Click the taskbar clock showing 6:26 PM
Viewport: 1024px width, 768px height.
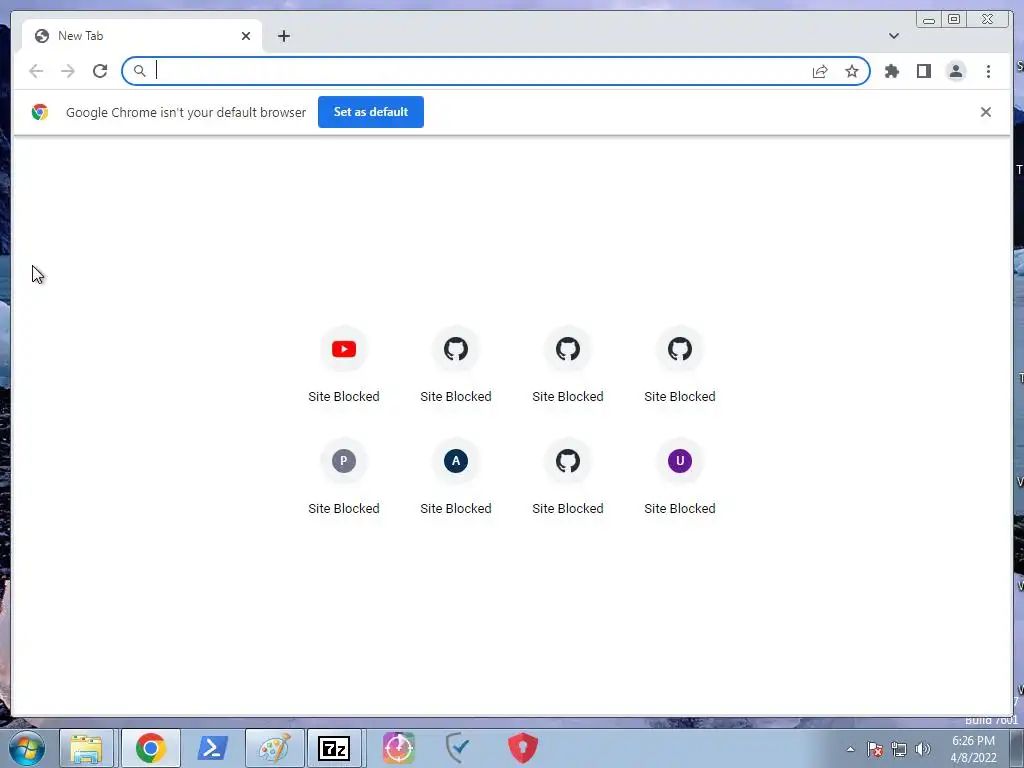click(x=973, y=749)
